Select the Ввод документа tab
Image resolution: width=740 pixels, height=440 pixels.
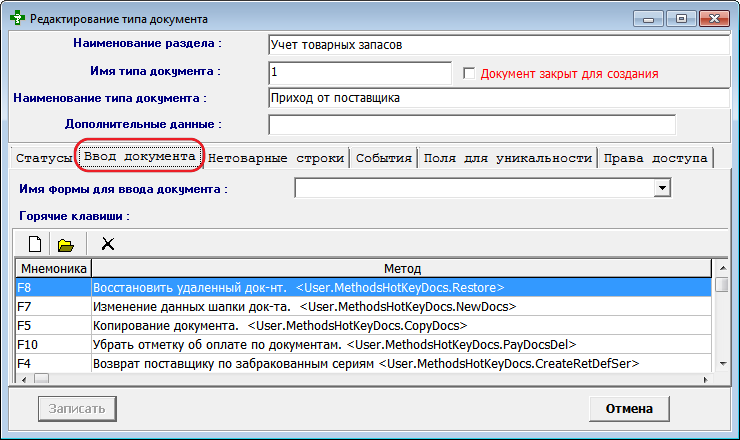[140, 156]
